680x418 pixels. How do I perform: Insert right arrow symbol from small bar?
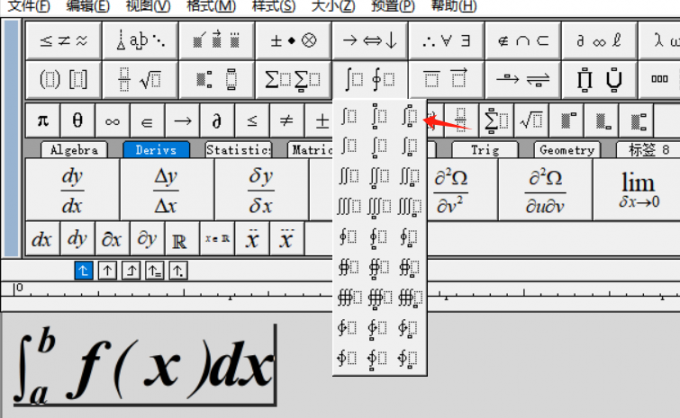pos(182,120)
